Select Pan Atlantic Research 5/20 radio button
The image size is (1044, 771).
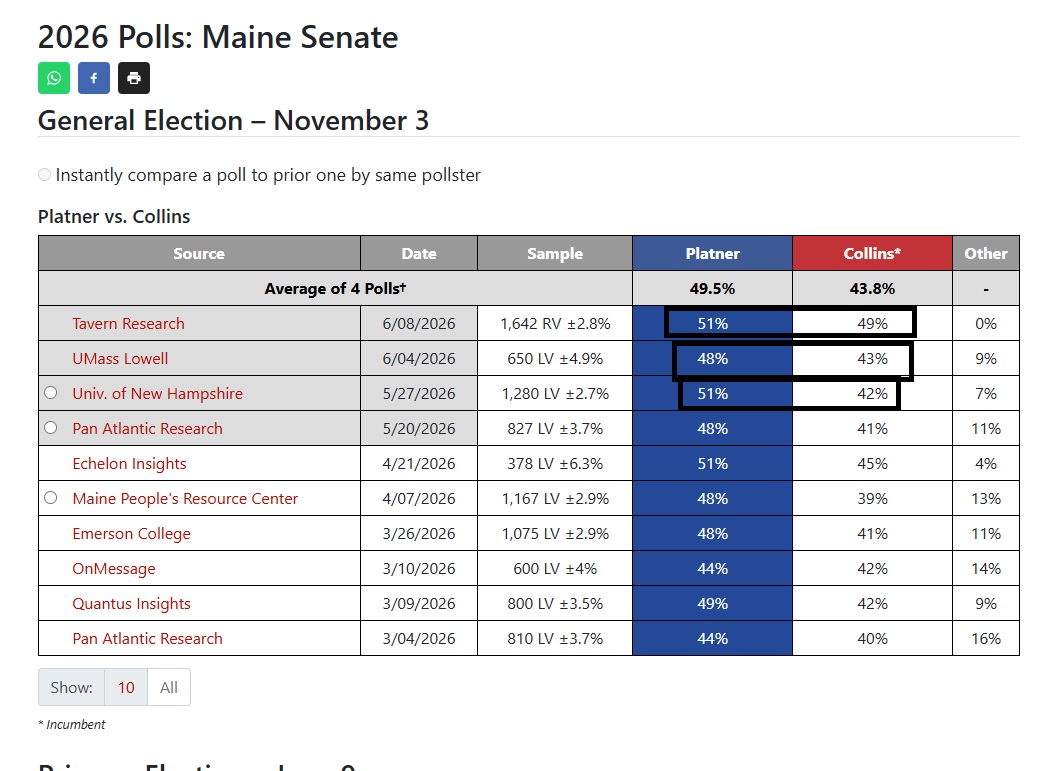click(x=51, y=427)
